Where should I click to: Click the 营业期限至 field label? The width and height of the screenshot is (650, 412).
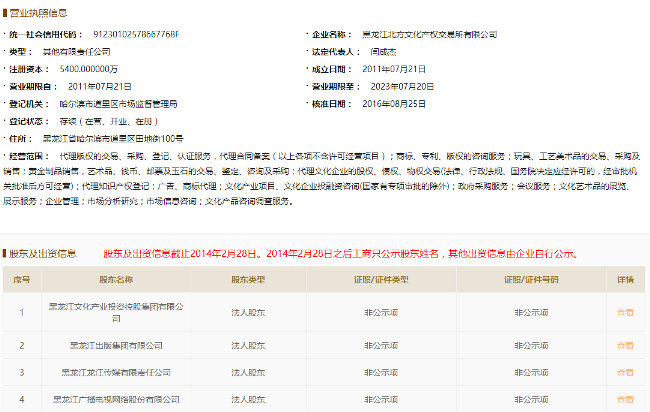click(336, 87)
